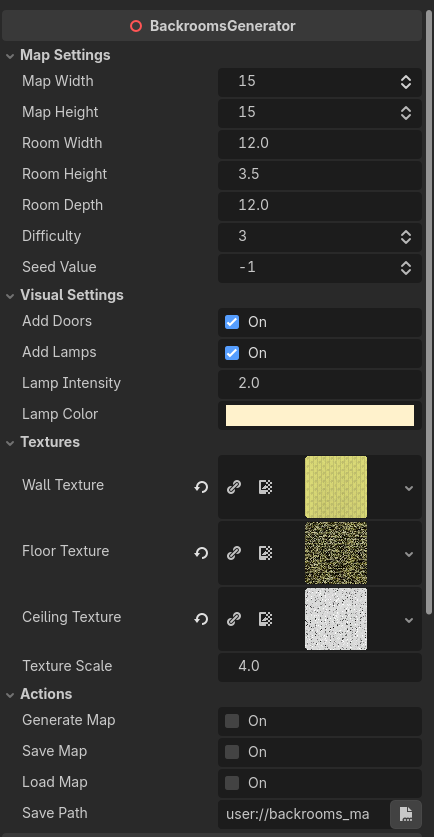Image resolution: width=434 pixels, height=837 pixels.
Task: Collapse the Visual Settings section
Action: pyautogui.click(x=10, y=295)
